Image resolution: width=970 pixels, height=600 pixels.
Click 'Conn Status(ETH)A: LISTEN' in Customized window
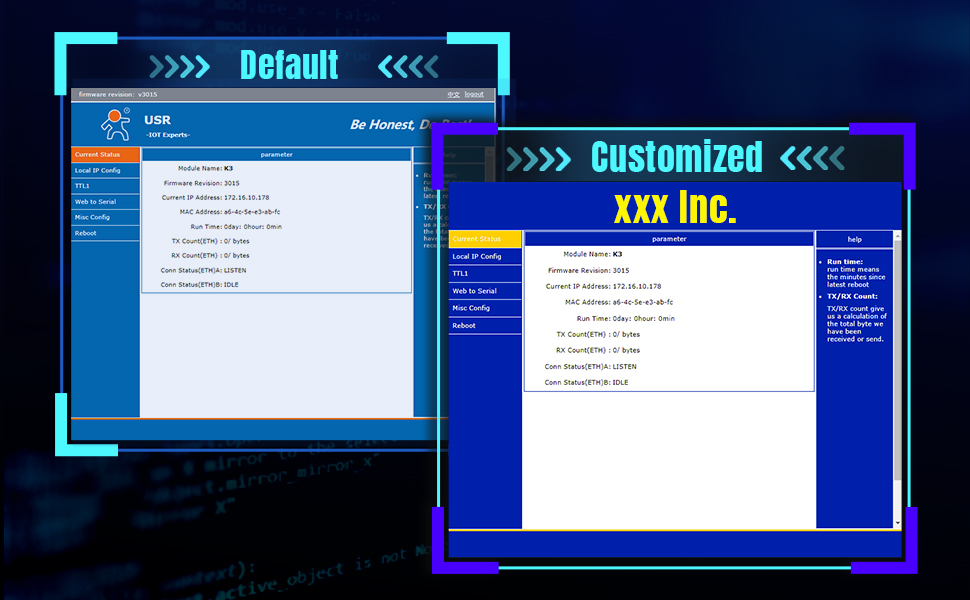(590, 366)
